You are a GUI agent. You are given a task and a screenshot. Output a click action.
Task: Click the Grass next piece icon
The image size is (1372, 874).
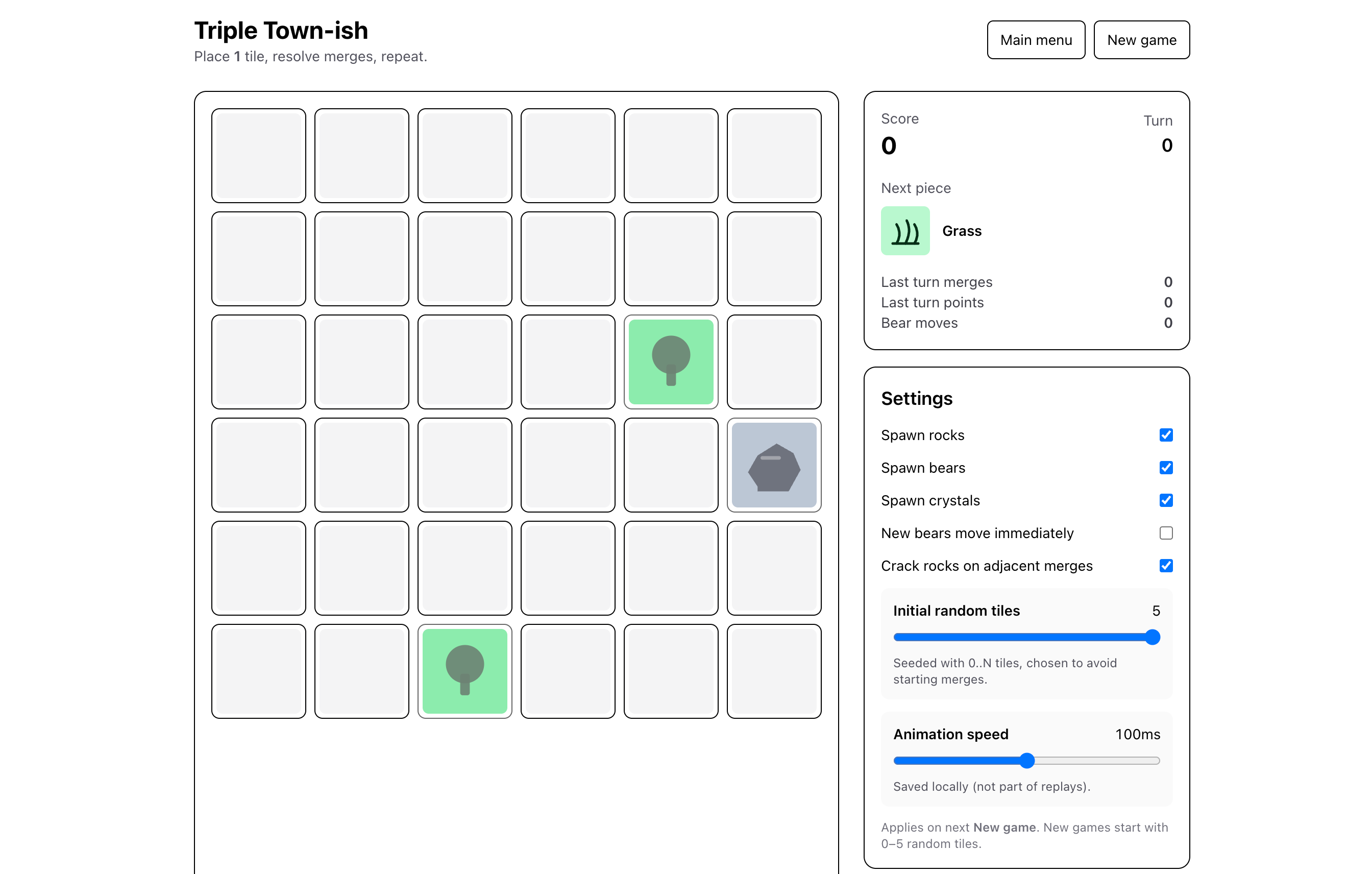[905, 231]
